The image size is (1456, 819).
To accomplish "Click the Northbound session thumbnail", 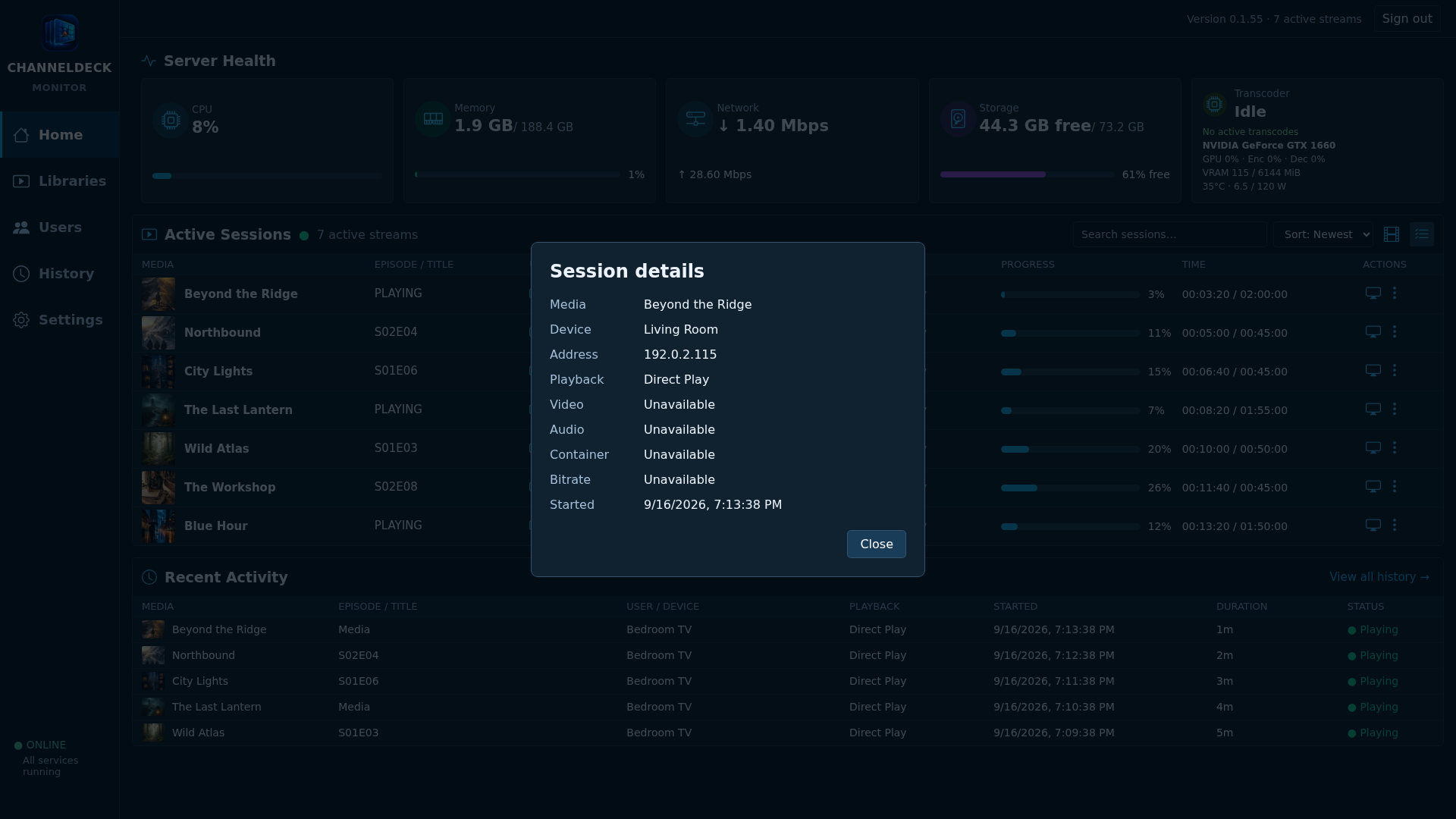I will [x=158, y=333].
